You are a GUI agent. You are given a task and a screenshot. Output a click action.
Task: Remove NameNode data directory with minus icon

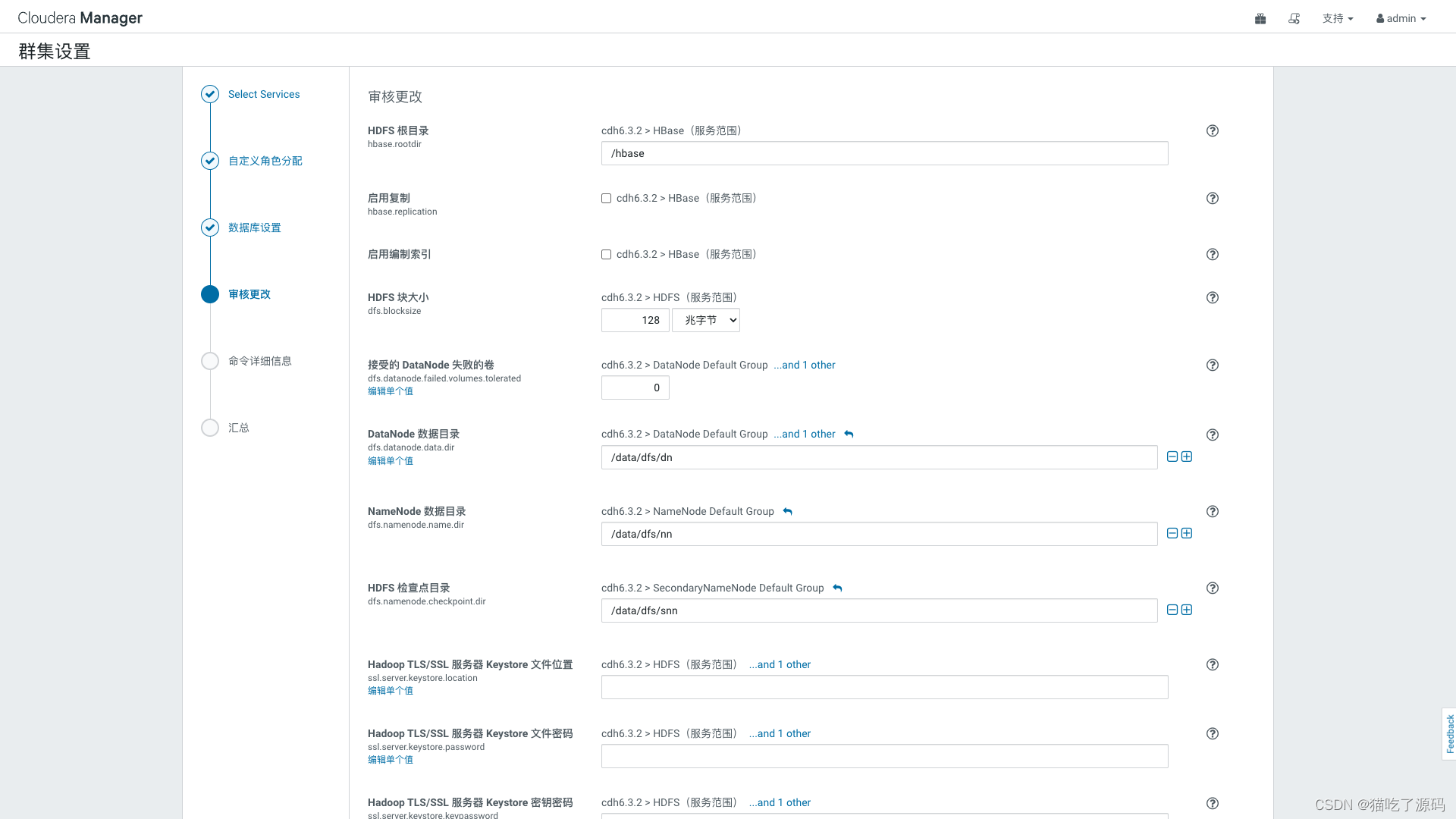click(x=1172, y=533)
